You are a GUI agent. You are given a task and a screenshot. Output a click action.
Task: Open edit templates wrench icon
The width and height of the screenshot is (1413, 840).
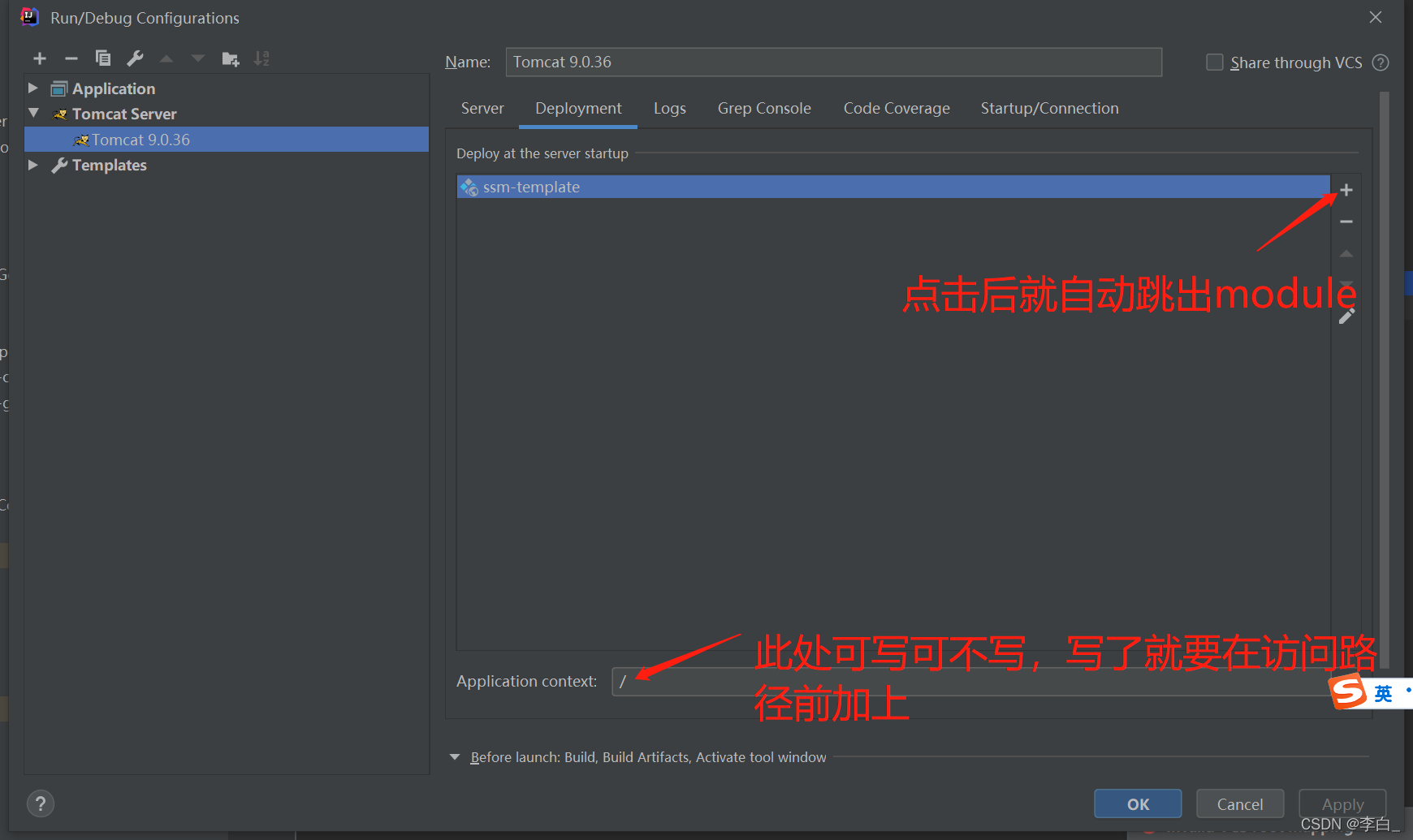tap(135, 58)
